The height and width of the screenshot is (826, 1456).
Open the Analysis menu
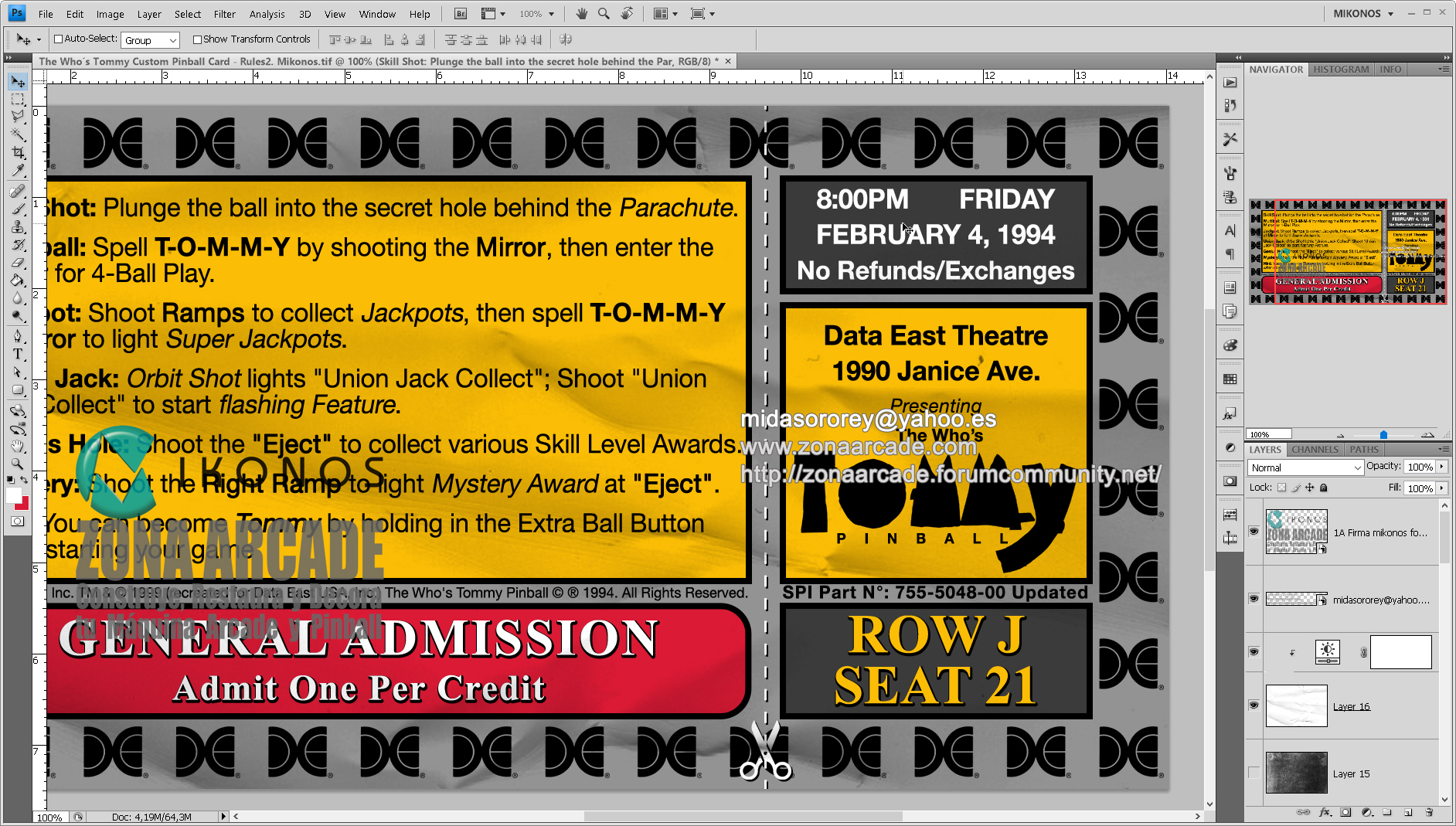pos(267,14)
